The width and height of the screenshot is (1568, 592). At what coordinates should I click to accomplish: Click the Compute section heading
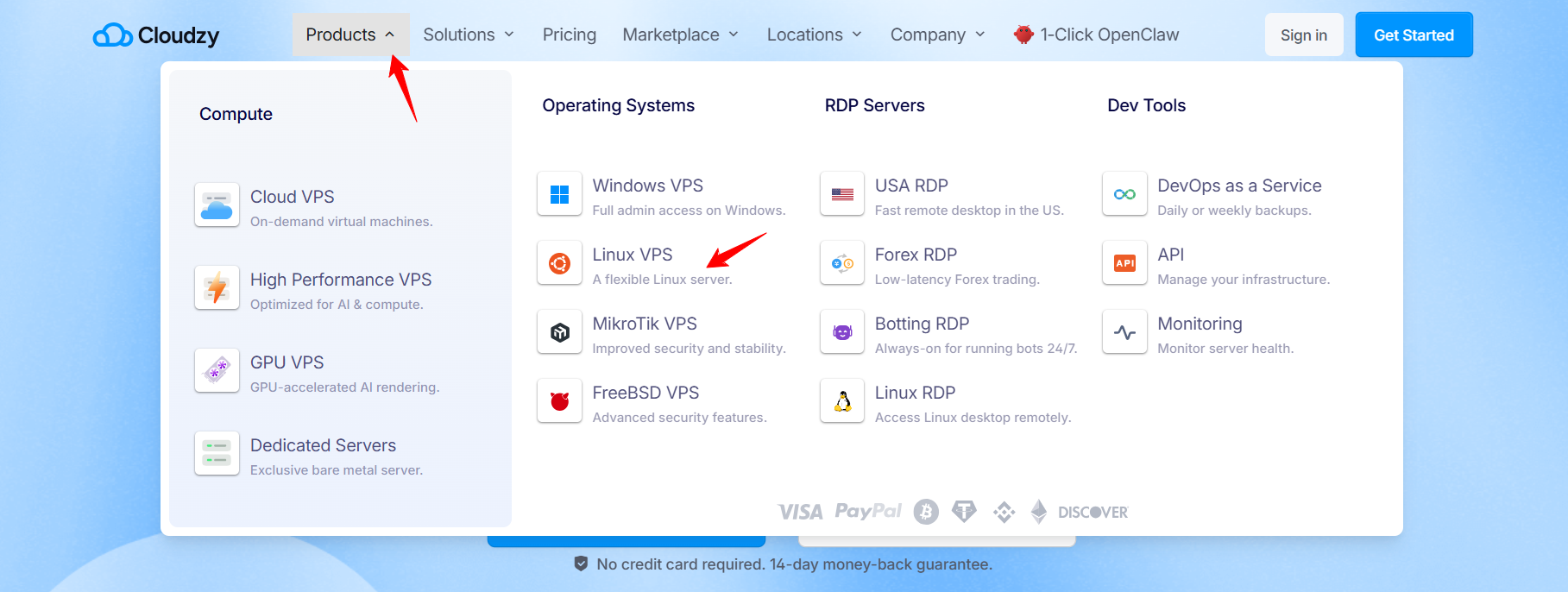236,114
